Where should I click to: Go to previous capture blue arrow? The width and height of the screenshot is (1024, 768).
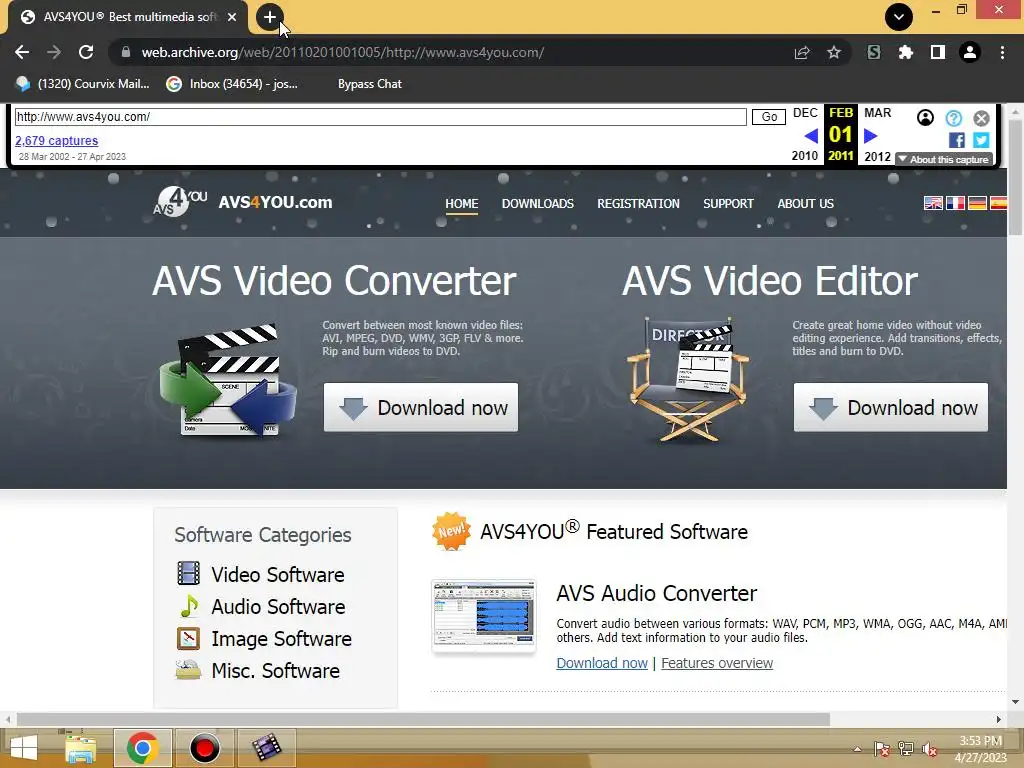click(811, 136)
